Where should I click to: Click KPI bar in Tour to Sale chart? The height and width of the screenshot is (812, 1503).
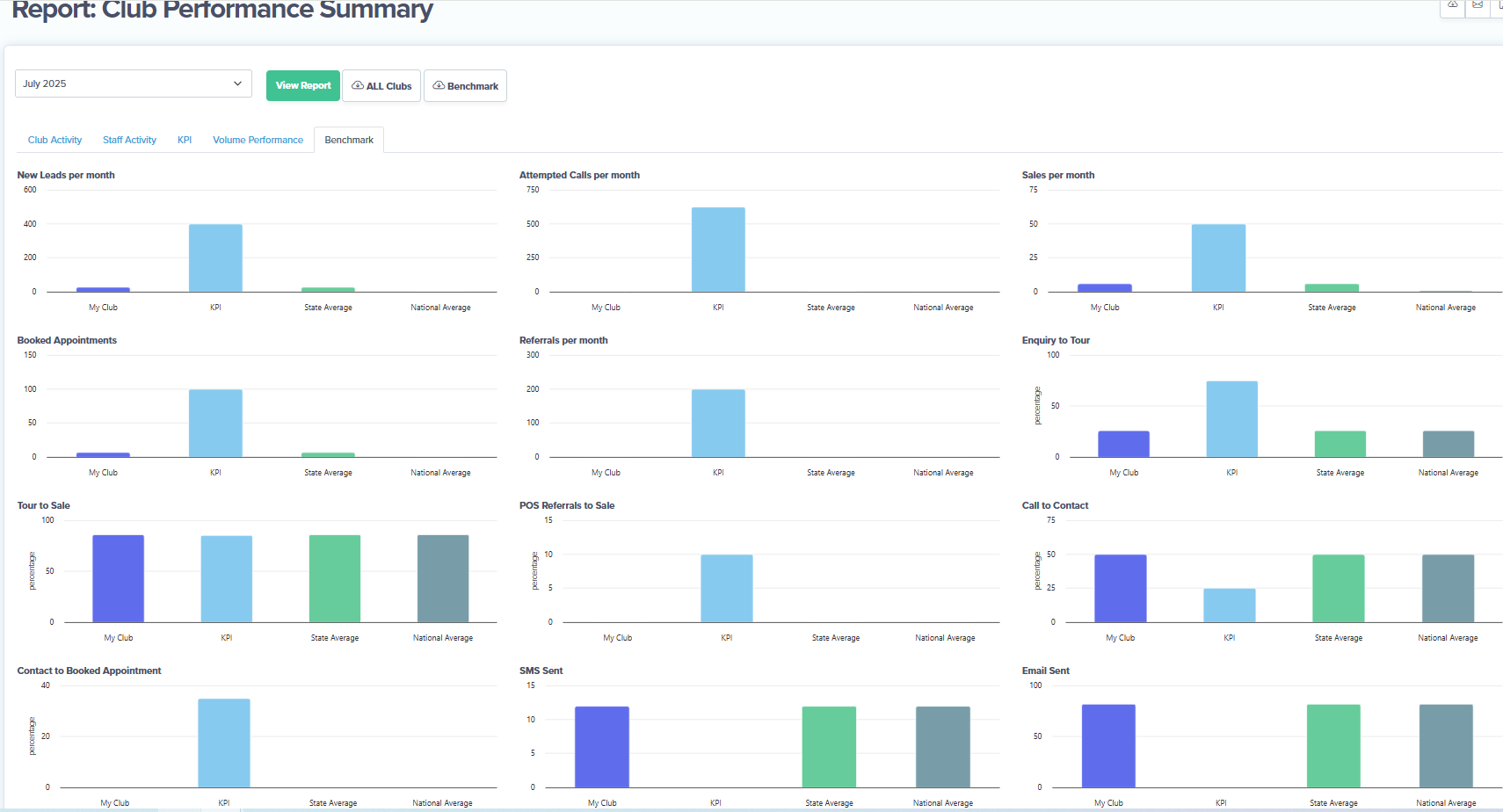pos(227,579)
